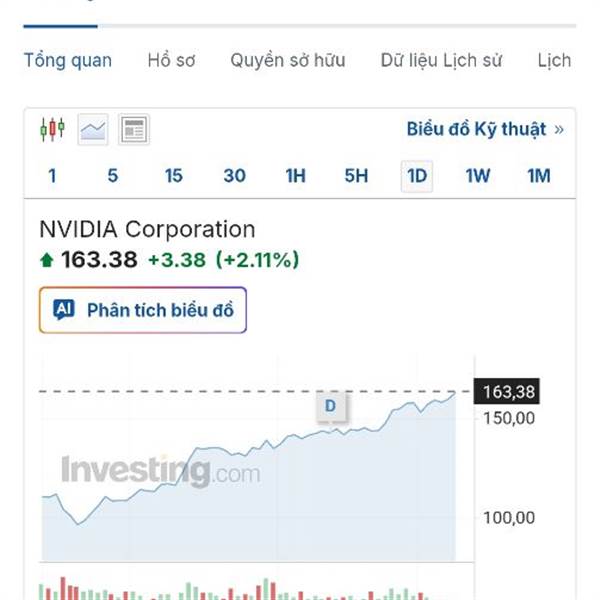Viewport: 600px width, 600px height.
Task: Select the 1D timeframe
Action: click(417, 176)
